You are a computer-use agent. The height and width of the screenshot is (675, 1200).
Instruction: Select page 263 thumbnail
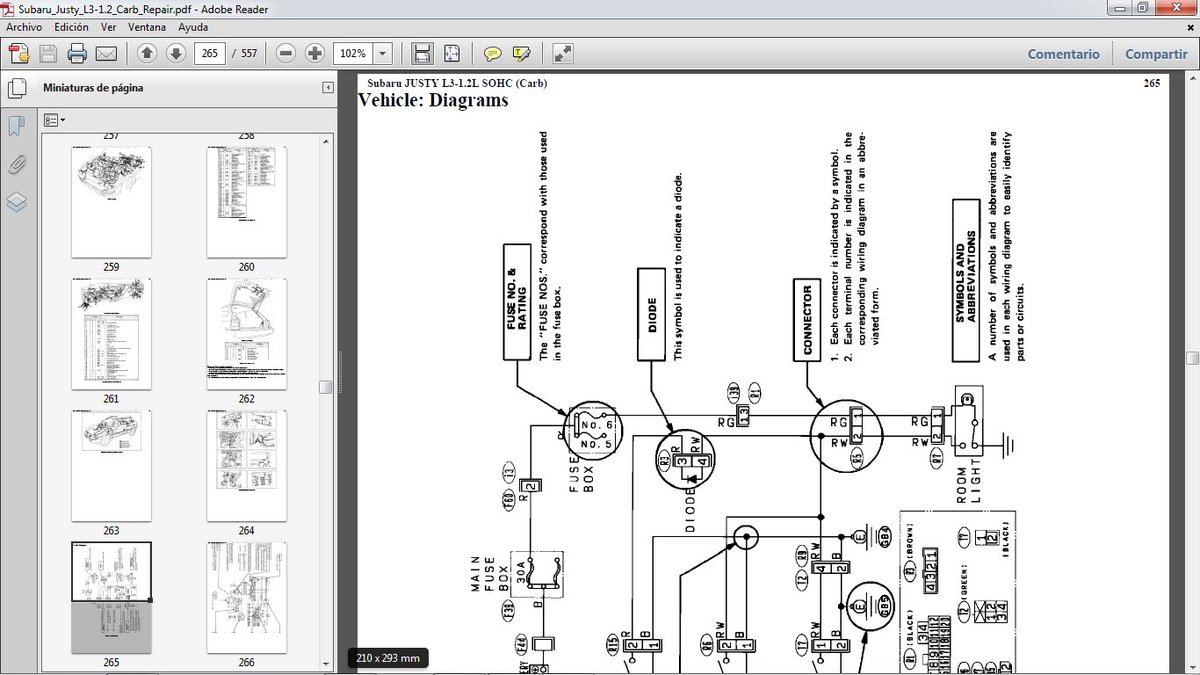(x=111, y=466)
